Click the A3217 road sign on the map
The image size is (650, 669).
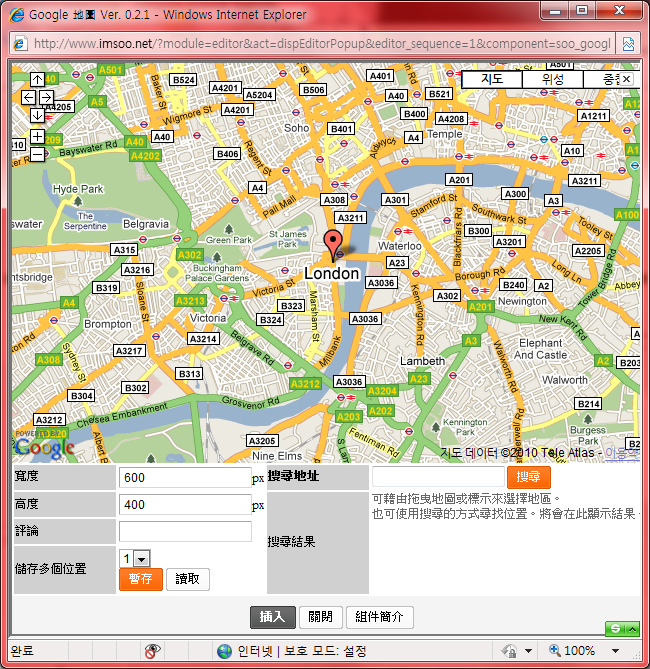129,351
